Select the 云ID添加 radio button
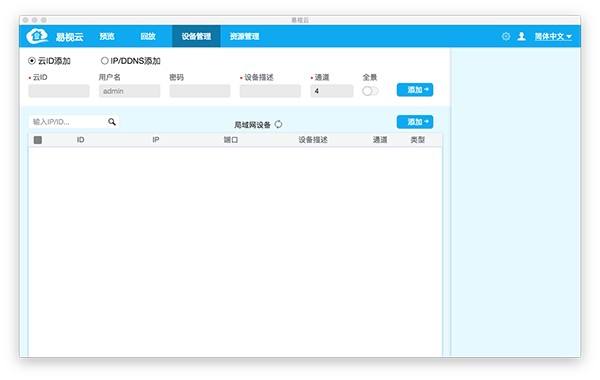Screen dimensions: 600x380 (32, 61)
